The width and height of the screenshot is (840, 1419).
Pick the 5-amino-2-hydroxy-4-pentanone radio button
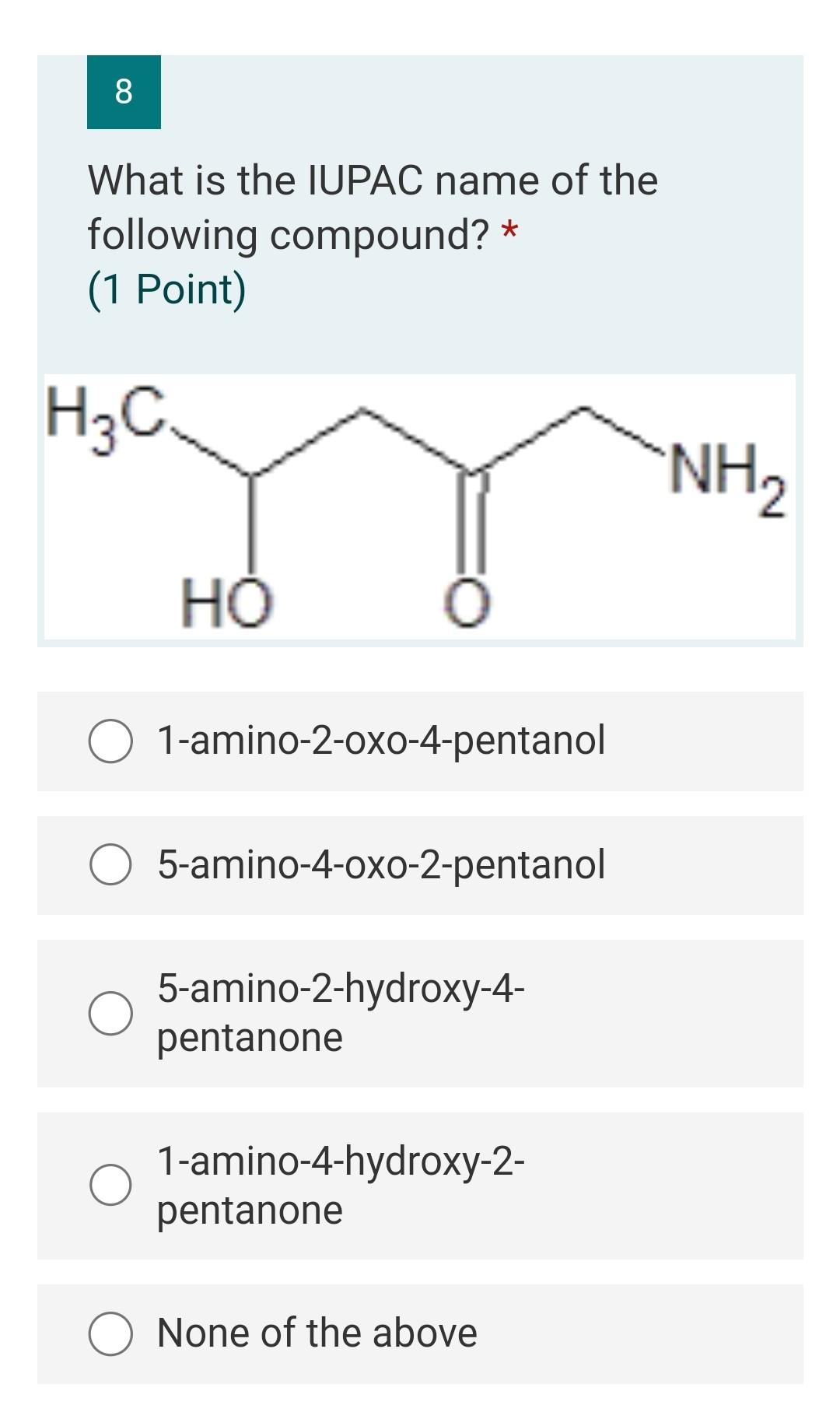(x=110, y=1013)
